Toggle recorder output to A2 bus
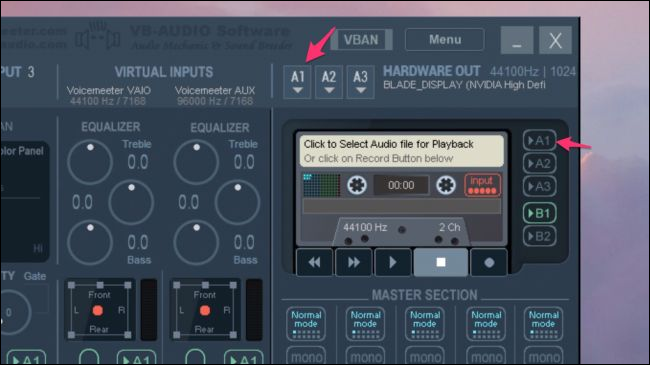 539,163
